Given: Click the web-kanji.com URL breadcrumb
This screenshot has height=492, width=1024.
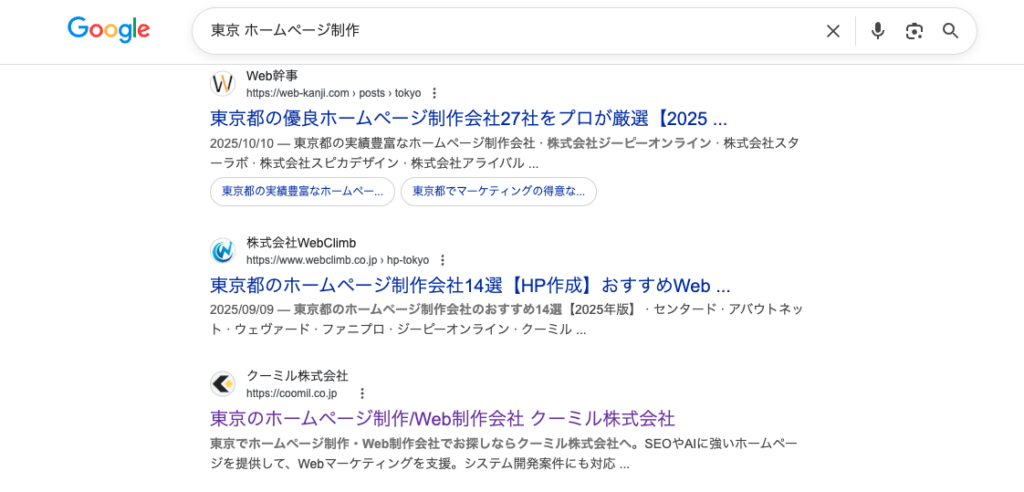Looking at the screenshot, I should click(333, 93).
